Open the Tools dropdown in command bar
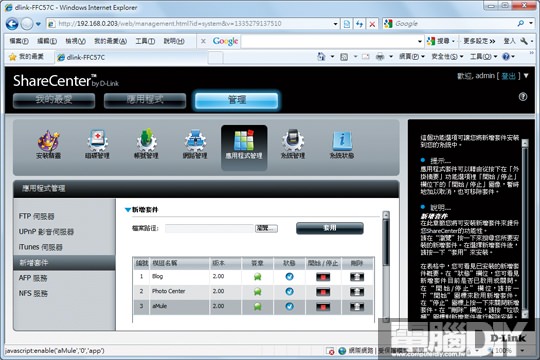Image resolution: width=540 pixels, height=360 pixels. [484, 56]
